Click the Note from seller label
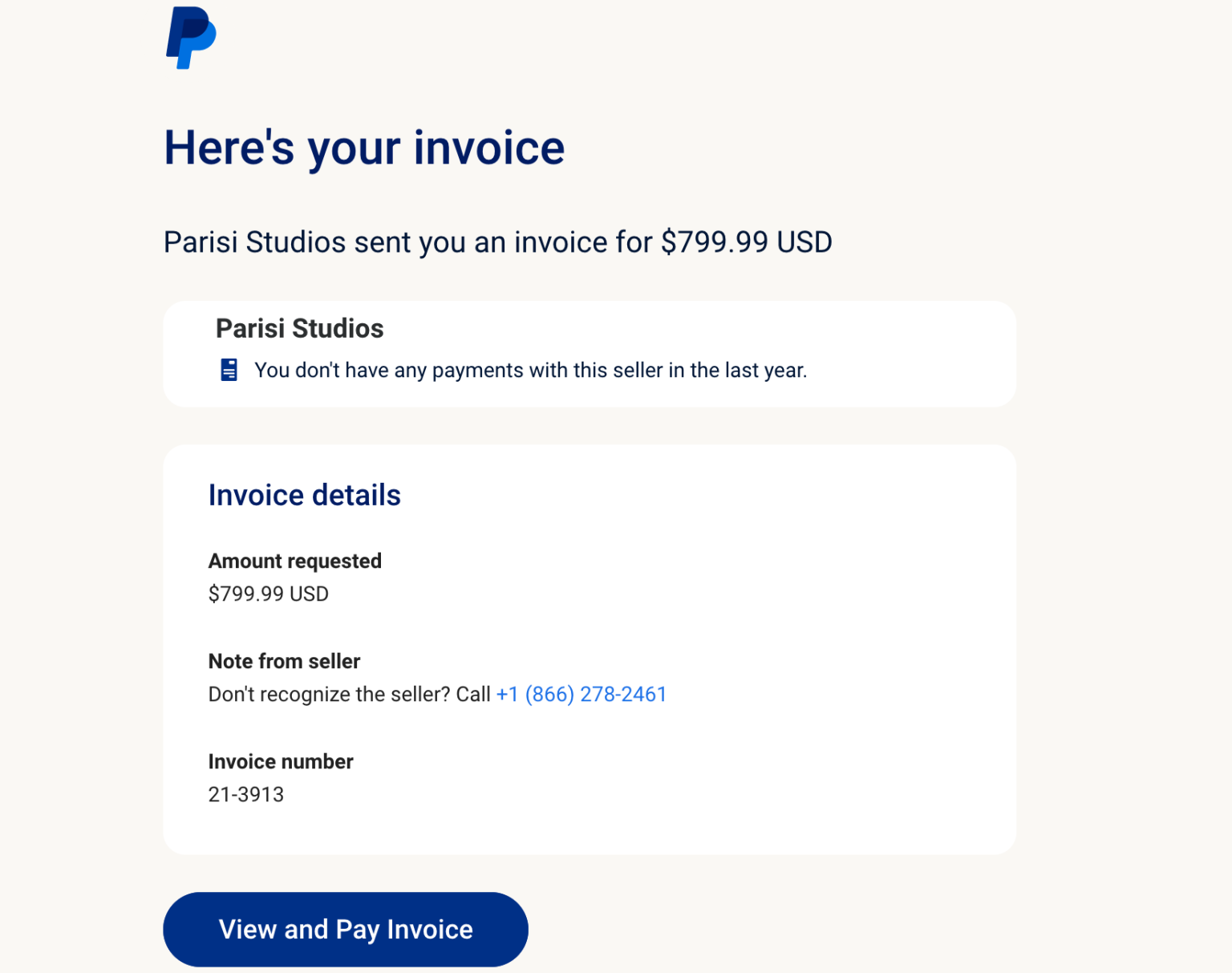The width and height of the screenshot is (1232, 973). tap(284, 661)
